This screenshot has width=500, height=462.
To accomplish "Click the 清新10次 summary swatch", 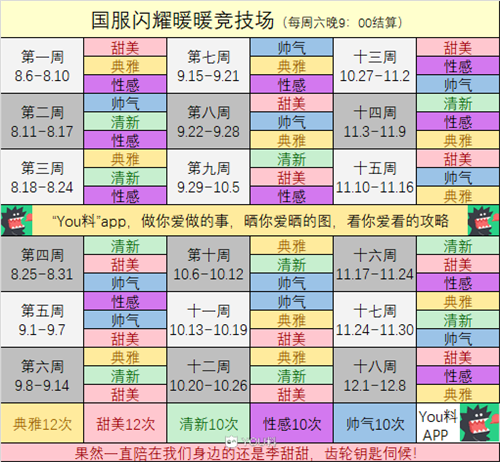I will click(x=208, y=423).
